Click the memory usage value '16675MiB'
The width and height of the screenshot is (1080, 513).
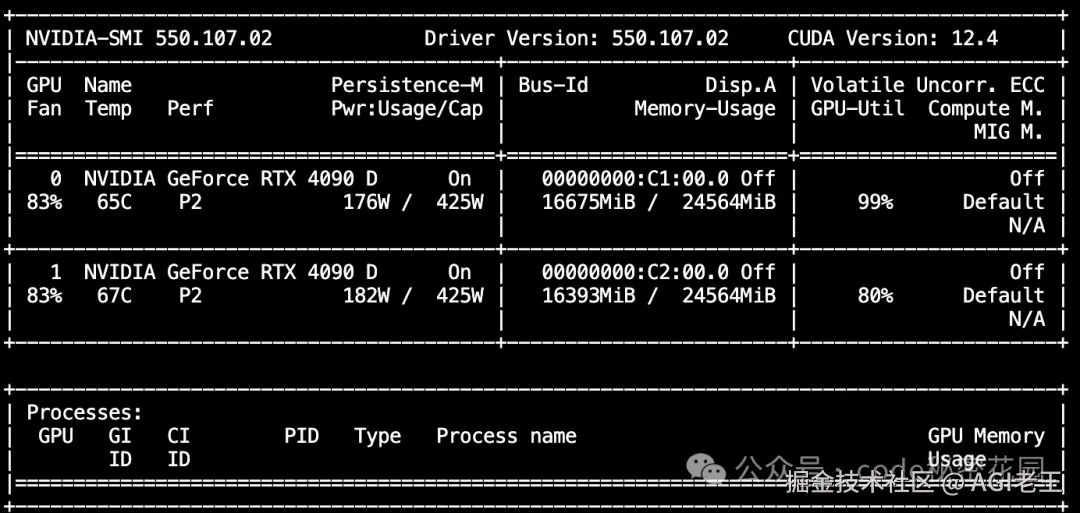588,202
